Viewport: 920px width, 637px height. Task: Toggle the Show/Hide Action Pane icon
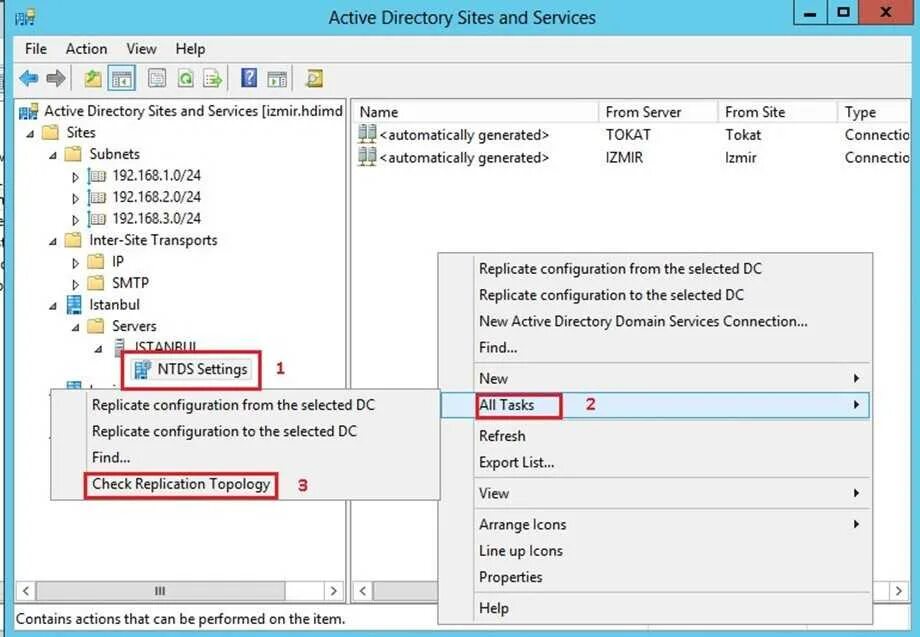tap(277, 78)
